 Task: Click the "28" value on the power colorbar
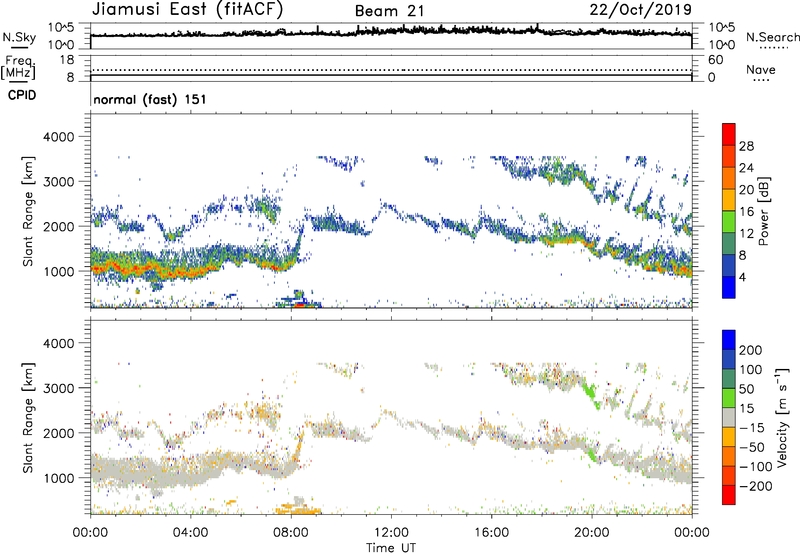pyautogui.click(x=746, y=146)
